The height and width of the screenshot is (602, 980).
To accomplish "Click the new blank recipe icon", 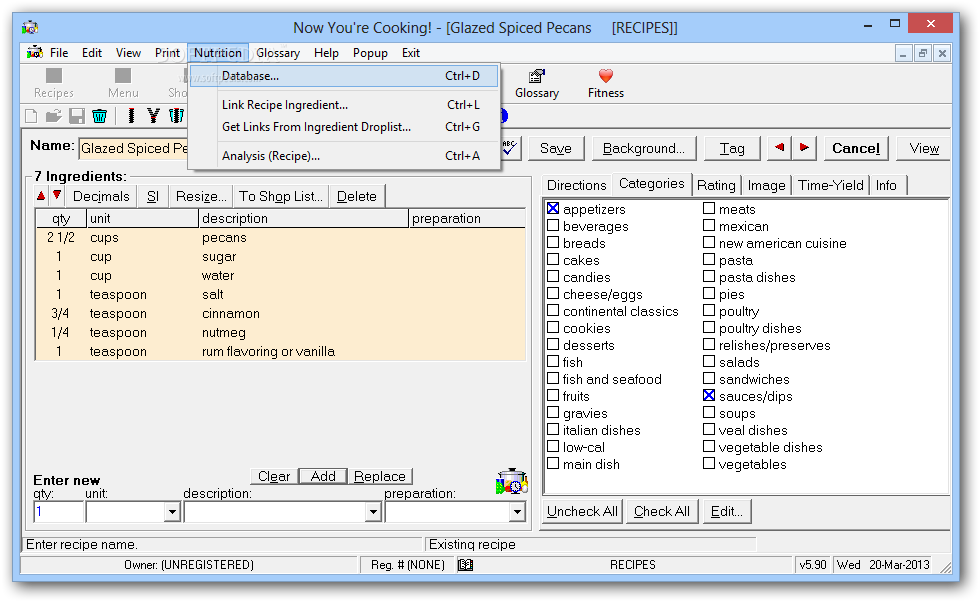I will click(31, 116).
